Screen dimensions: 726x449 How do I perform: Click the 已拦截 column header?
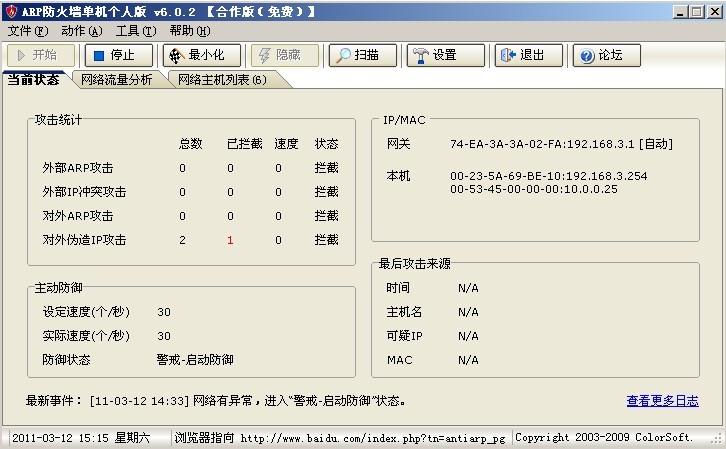(x=245, y=144)
